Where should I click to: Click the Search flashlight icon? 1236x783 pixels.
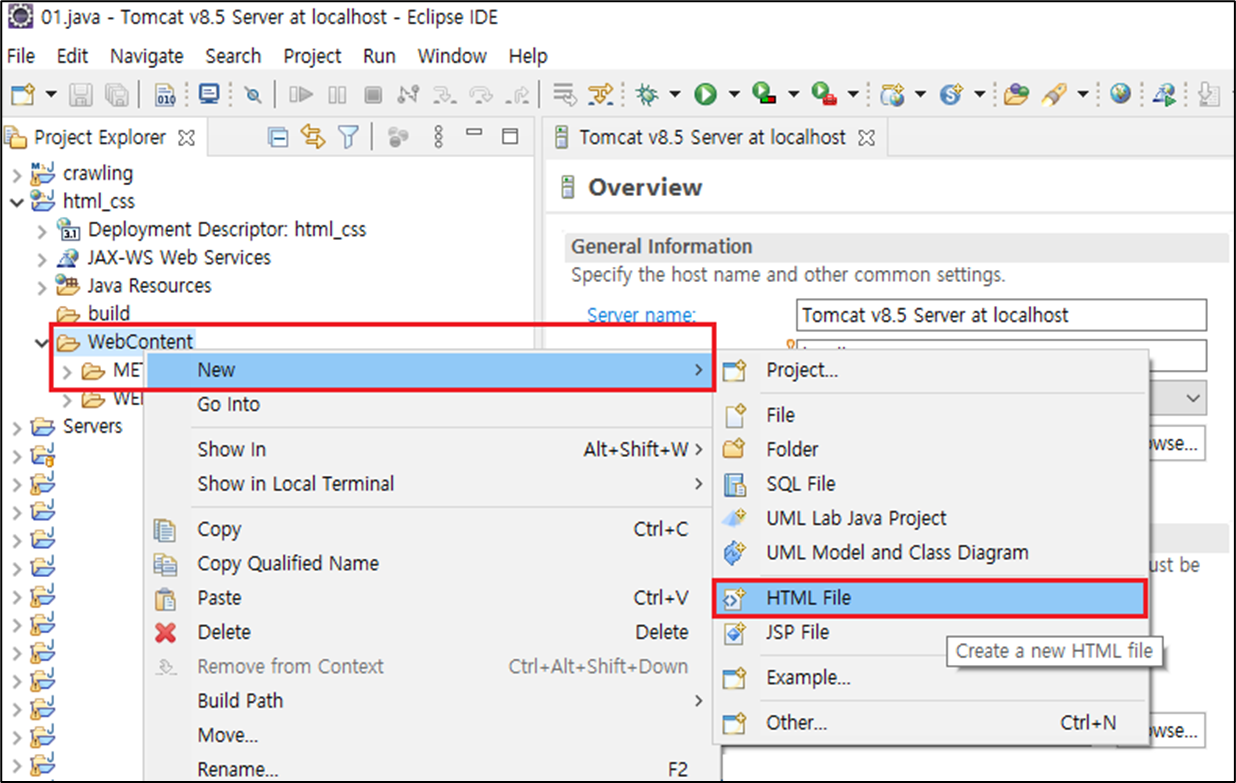[x=1055, y=95]
